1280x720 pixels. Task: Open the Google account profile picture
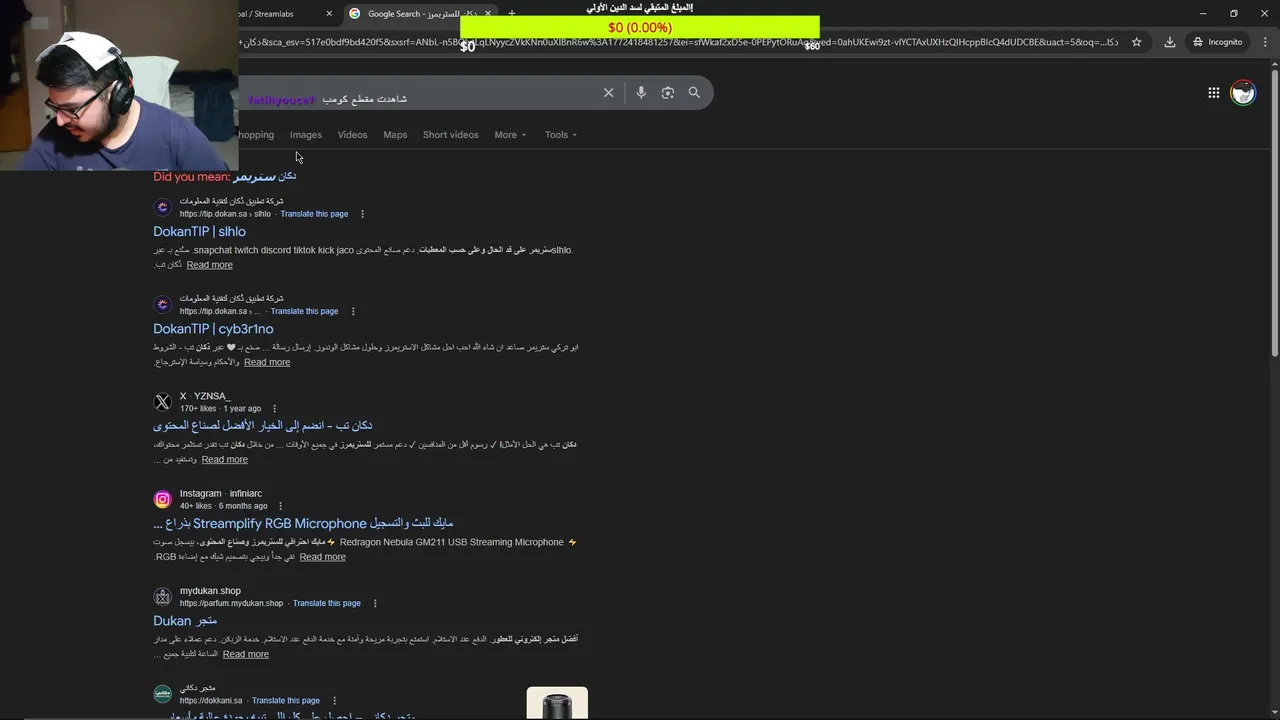[x=1243, y=93]
